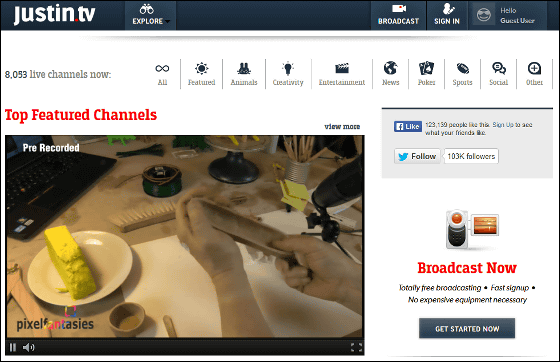Open the Animals category icon
Screen dimensions: 560x362
click(x=244, y=68)
